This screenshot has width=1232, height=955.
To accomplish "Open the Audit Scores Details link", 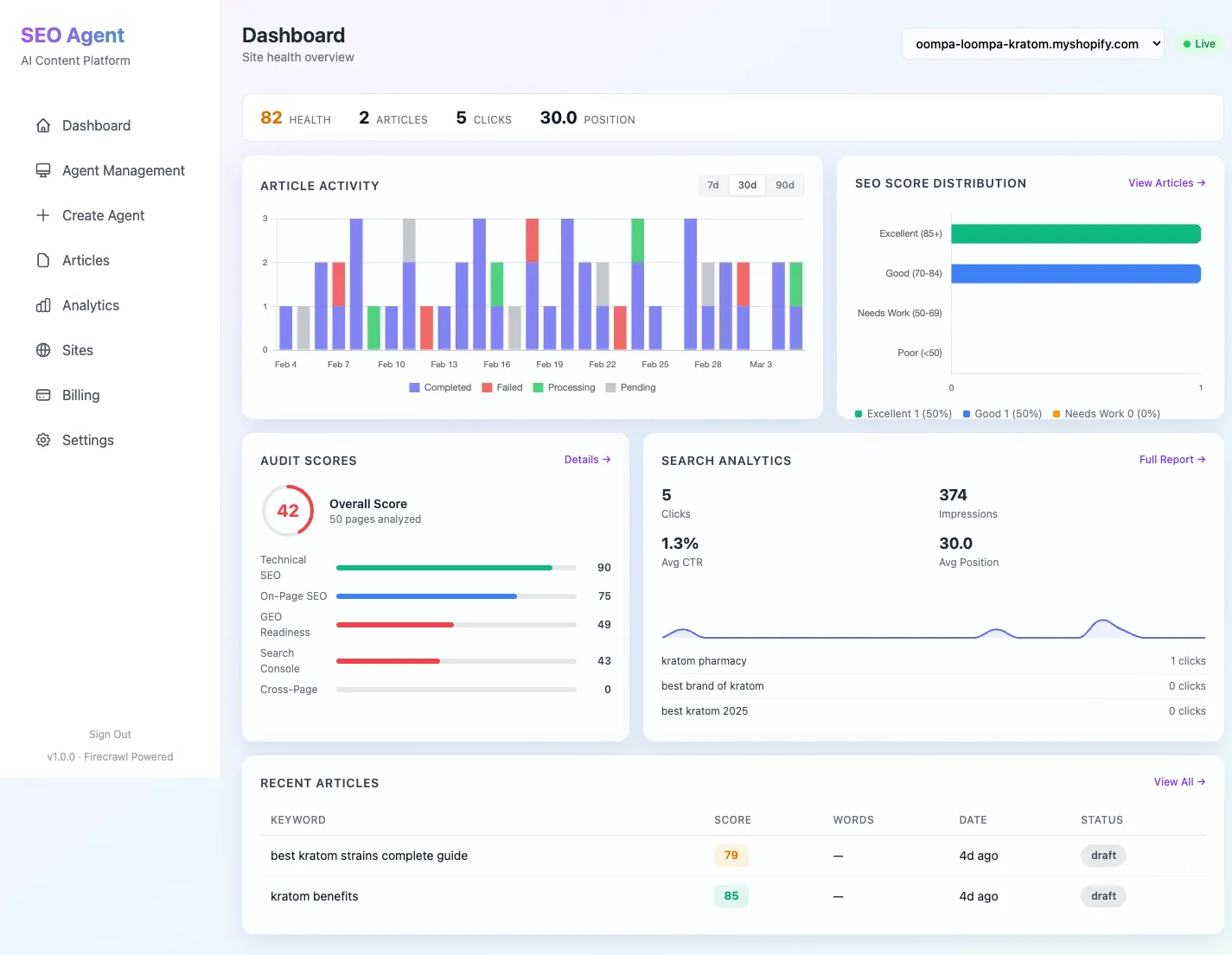I will [587, 459].
